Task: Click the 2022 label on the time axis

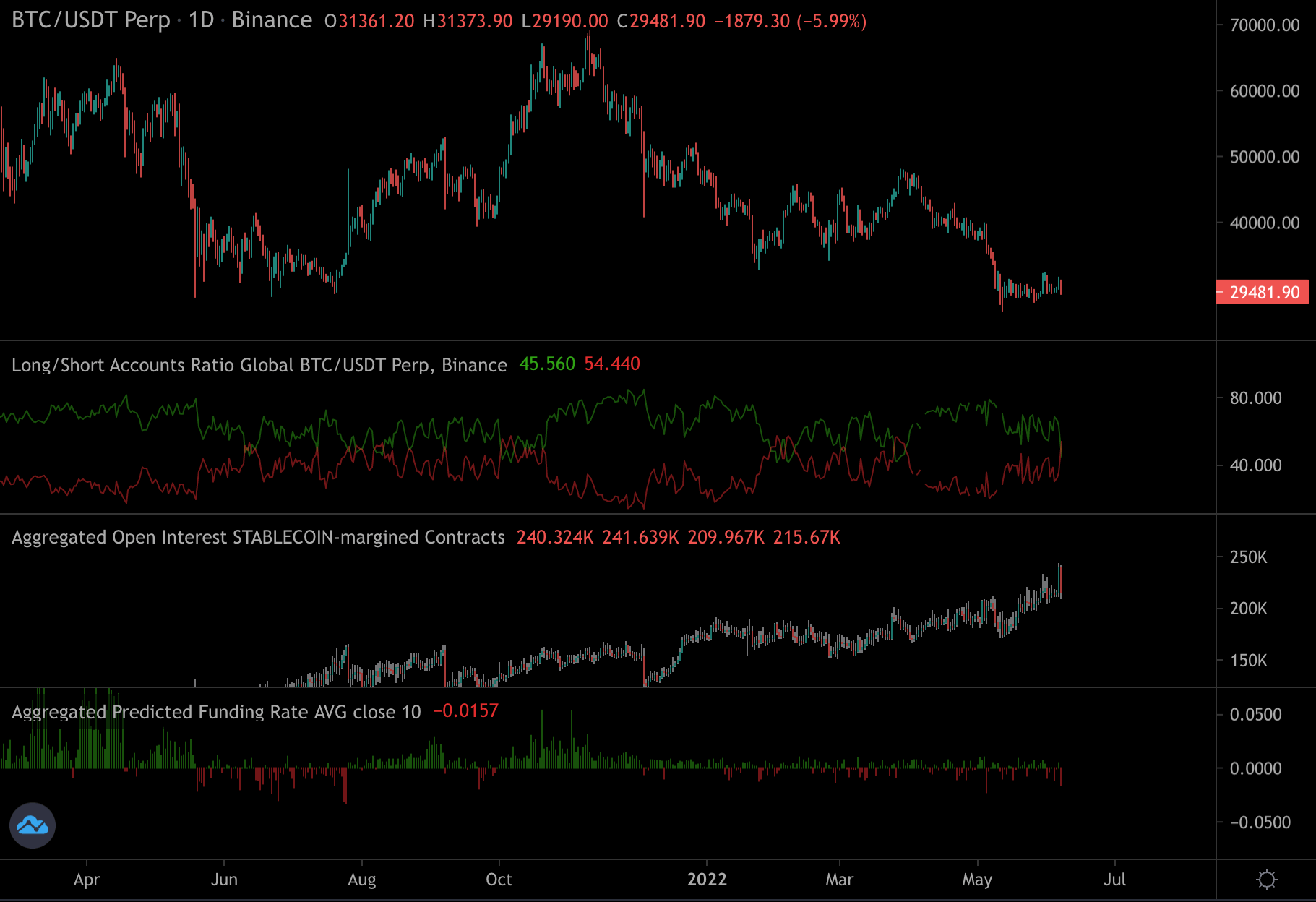Action: pos(706,880)
